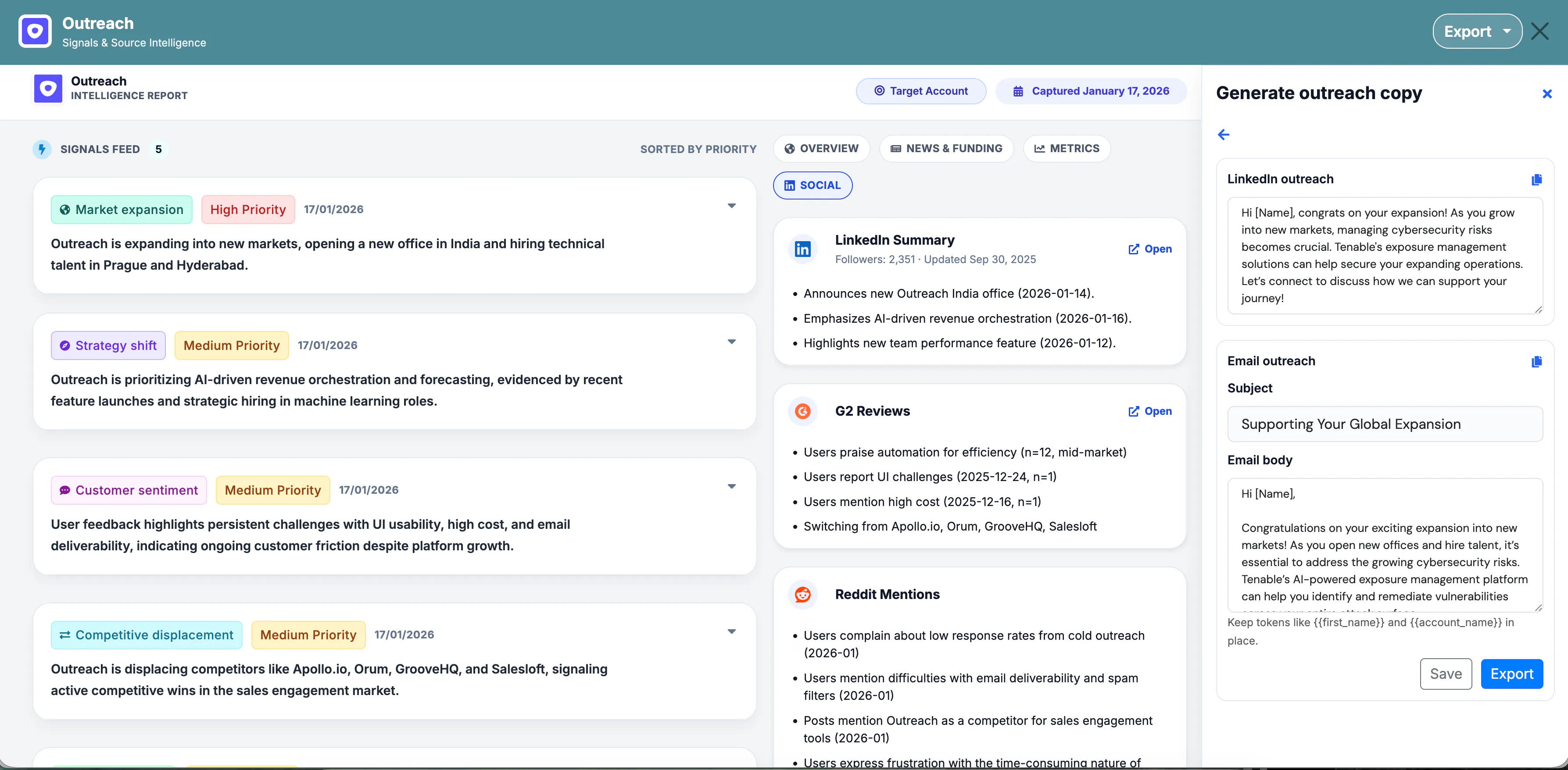
Task: Click the Market expansion signal description text
Action: coord(327,254)
